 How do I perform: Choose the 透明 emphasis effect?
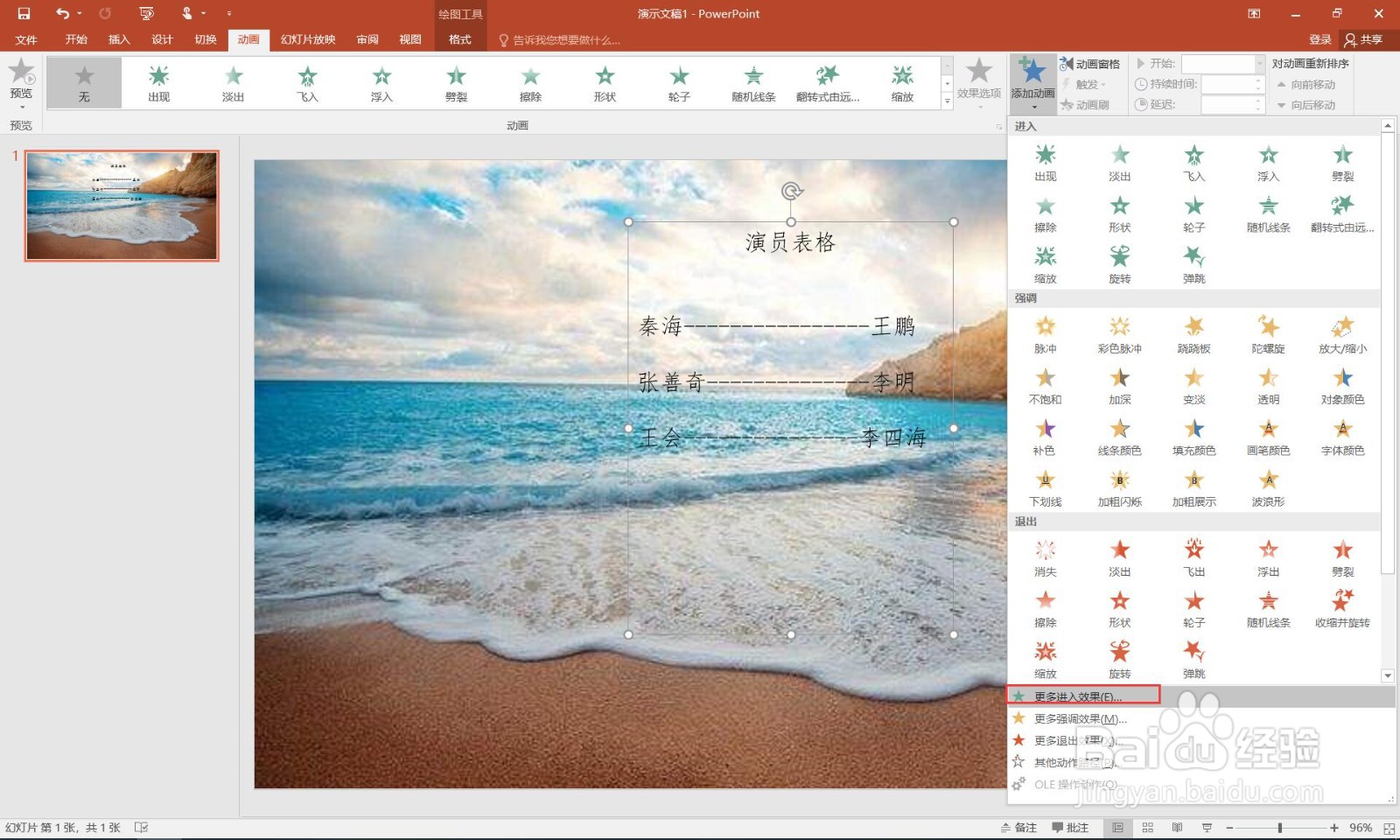(x=1269, y=386)
